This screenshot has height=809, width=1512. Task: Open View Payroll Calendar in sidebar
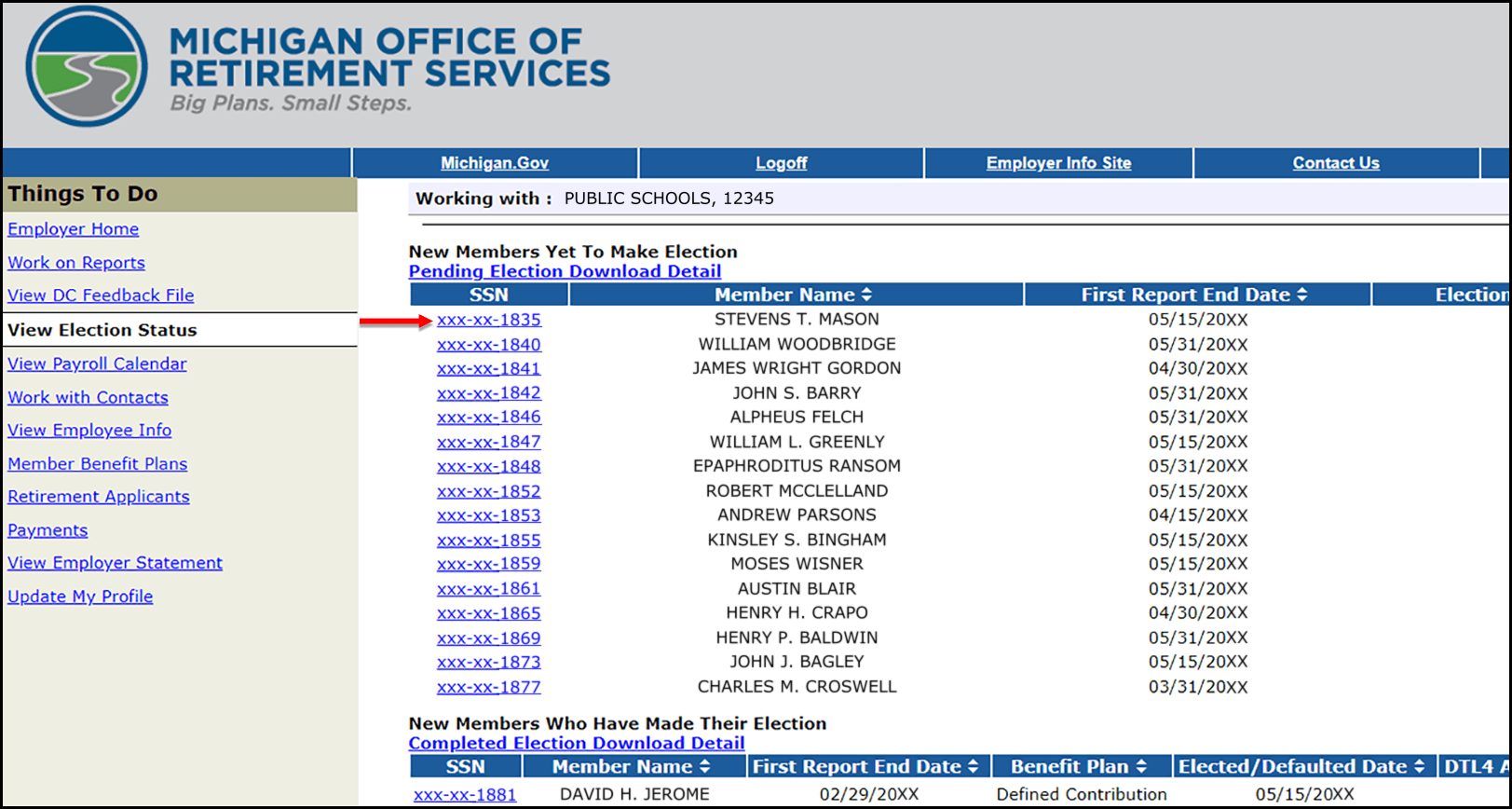97,363
